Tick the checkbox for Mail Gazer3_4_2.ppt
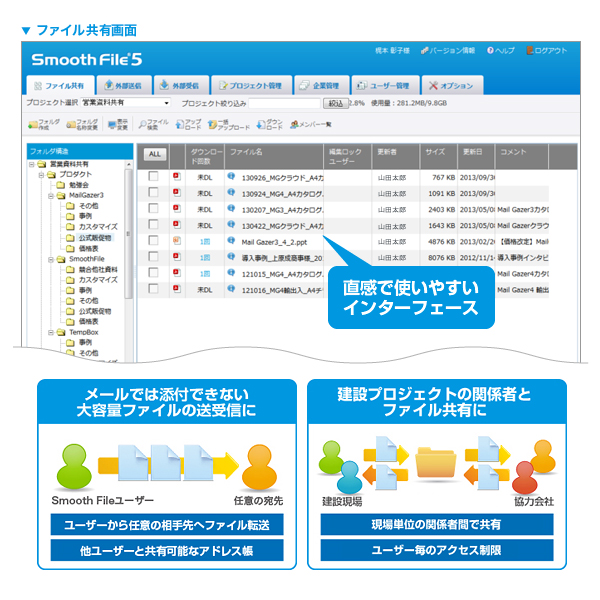 [x=154, y=241]
